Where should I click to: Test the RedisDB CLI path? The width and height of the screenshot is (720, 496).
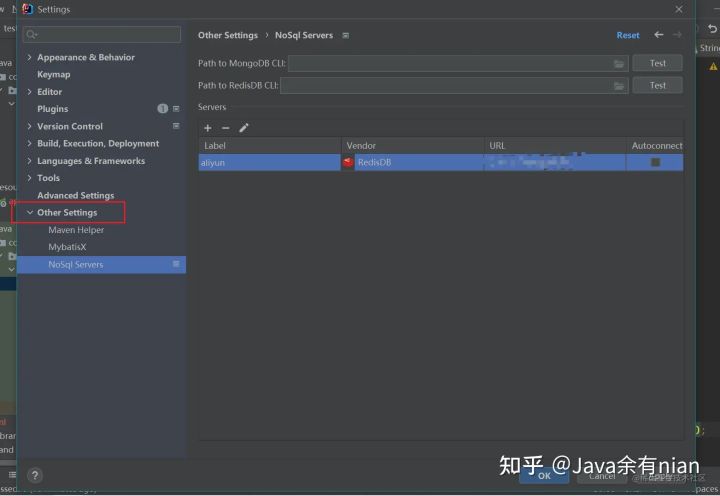658,85
